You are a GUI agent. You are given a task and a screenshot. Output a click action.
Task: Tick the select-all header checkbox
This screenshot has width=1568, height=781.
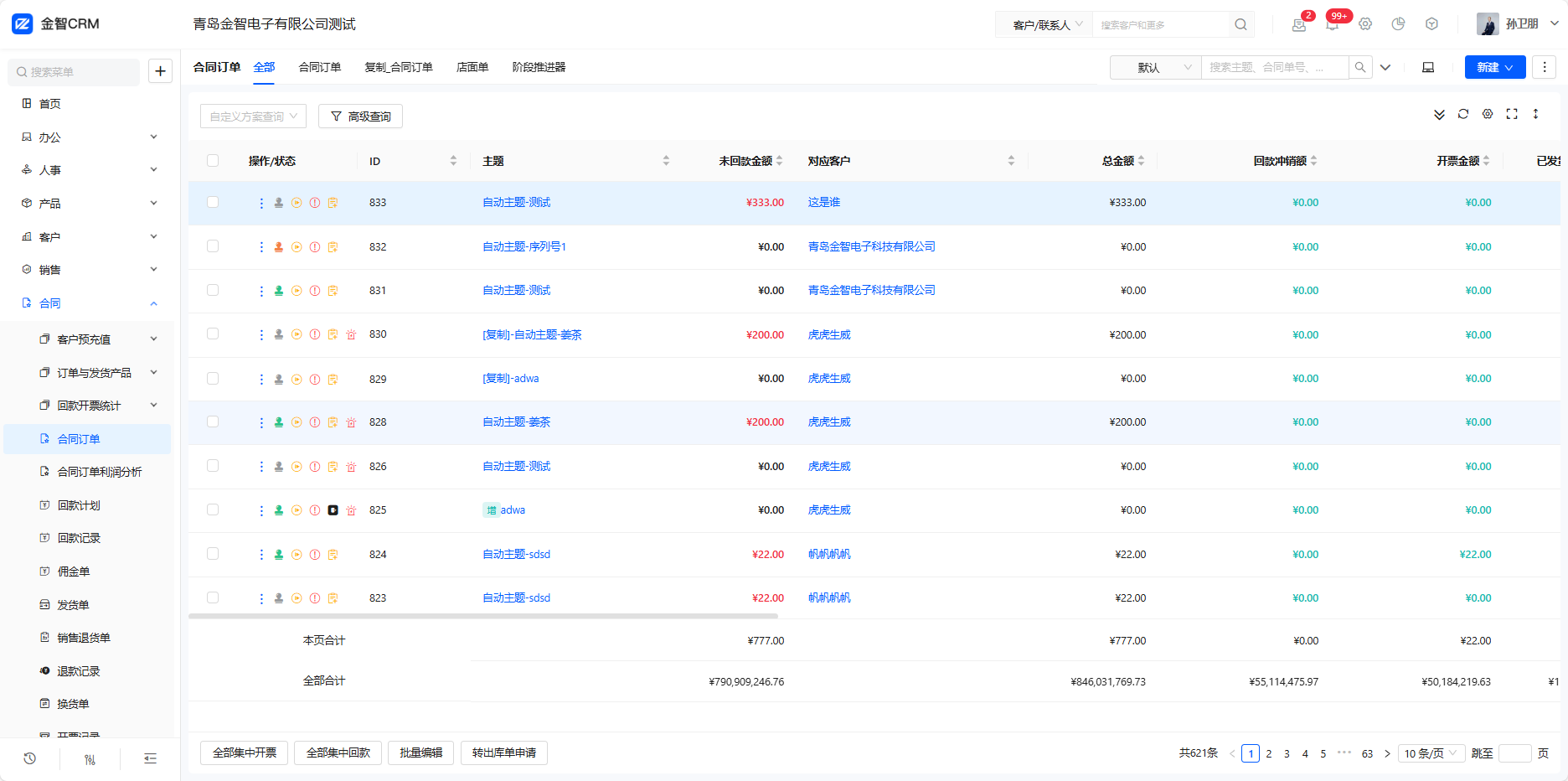(x=213, y=161)
